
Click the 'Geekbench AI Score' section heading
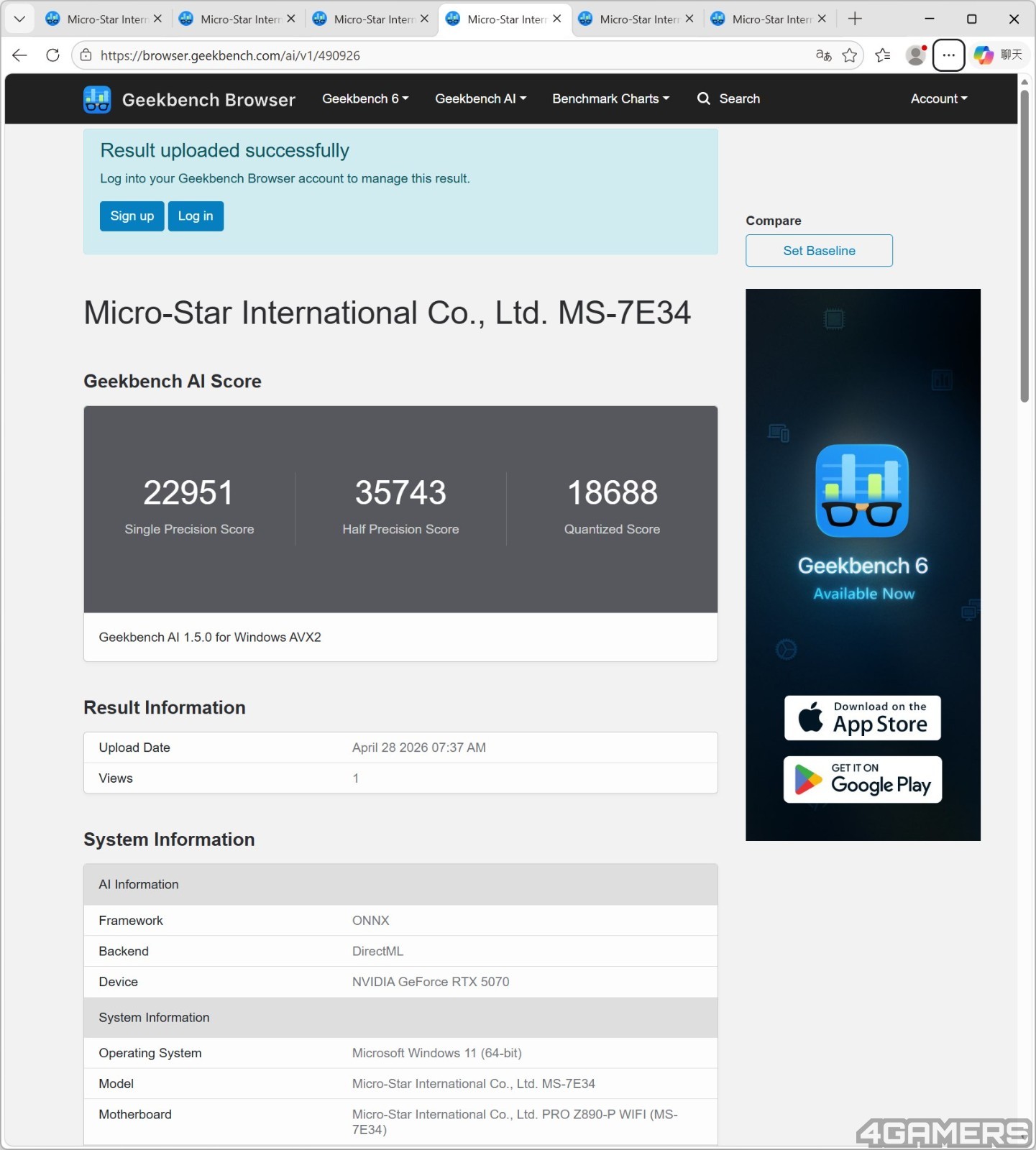tap(173, 382)
